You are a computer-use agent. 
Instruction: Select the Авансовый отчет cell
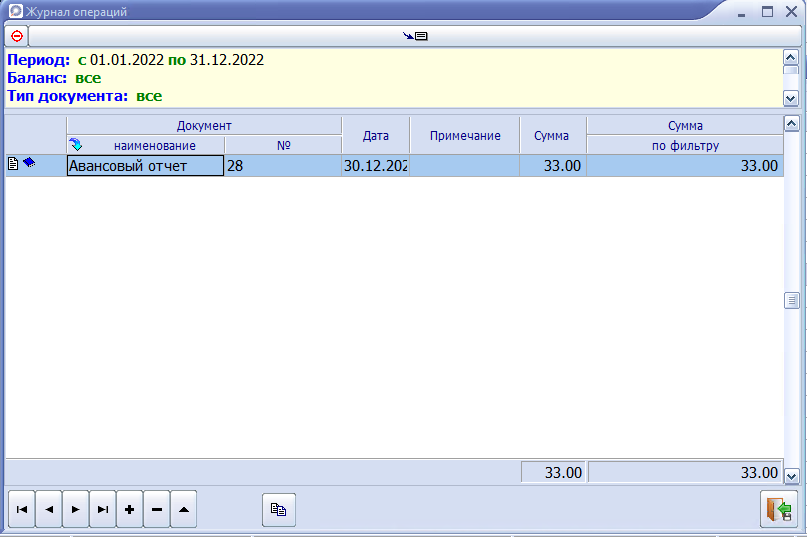(x=145, y=166)
